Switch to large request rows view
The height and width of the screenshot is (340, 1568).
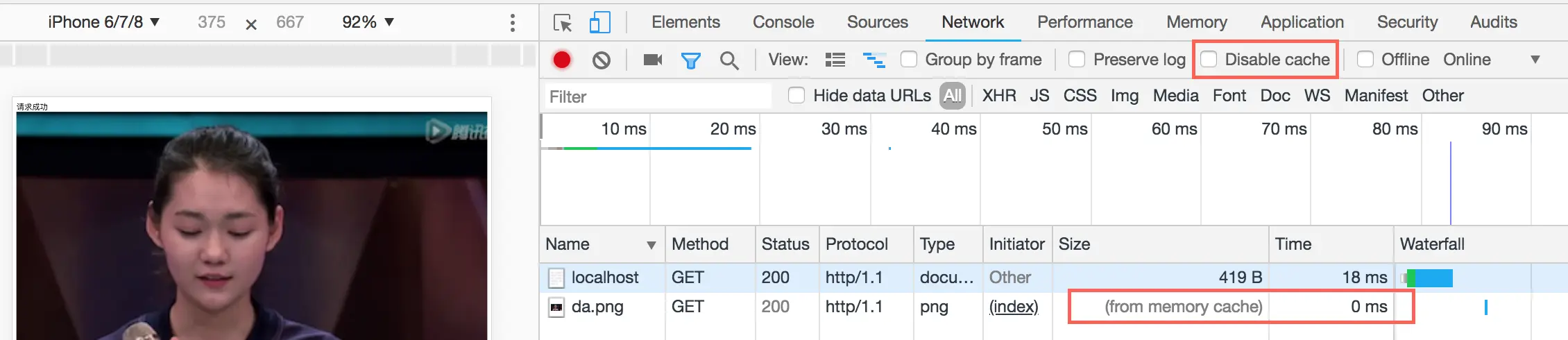(x=835, y=60)
